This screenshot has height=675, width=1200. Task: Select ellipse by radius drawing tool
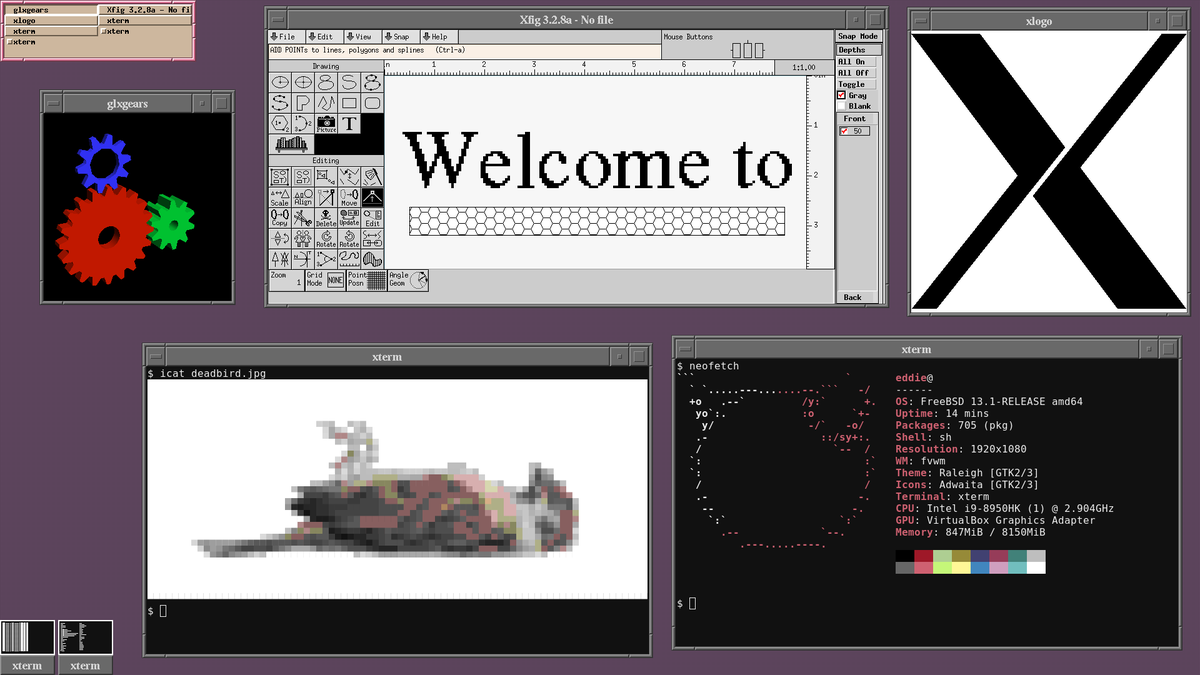280,82
